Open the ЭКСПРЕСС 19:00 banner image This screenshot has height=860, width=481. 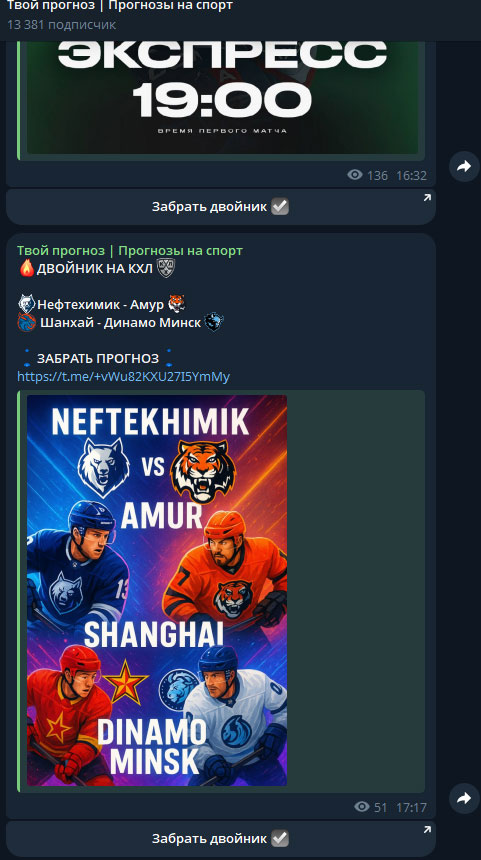tap(222, 98)
